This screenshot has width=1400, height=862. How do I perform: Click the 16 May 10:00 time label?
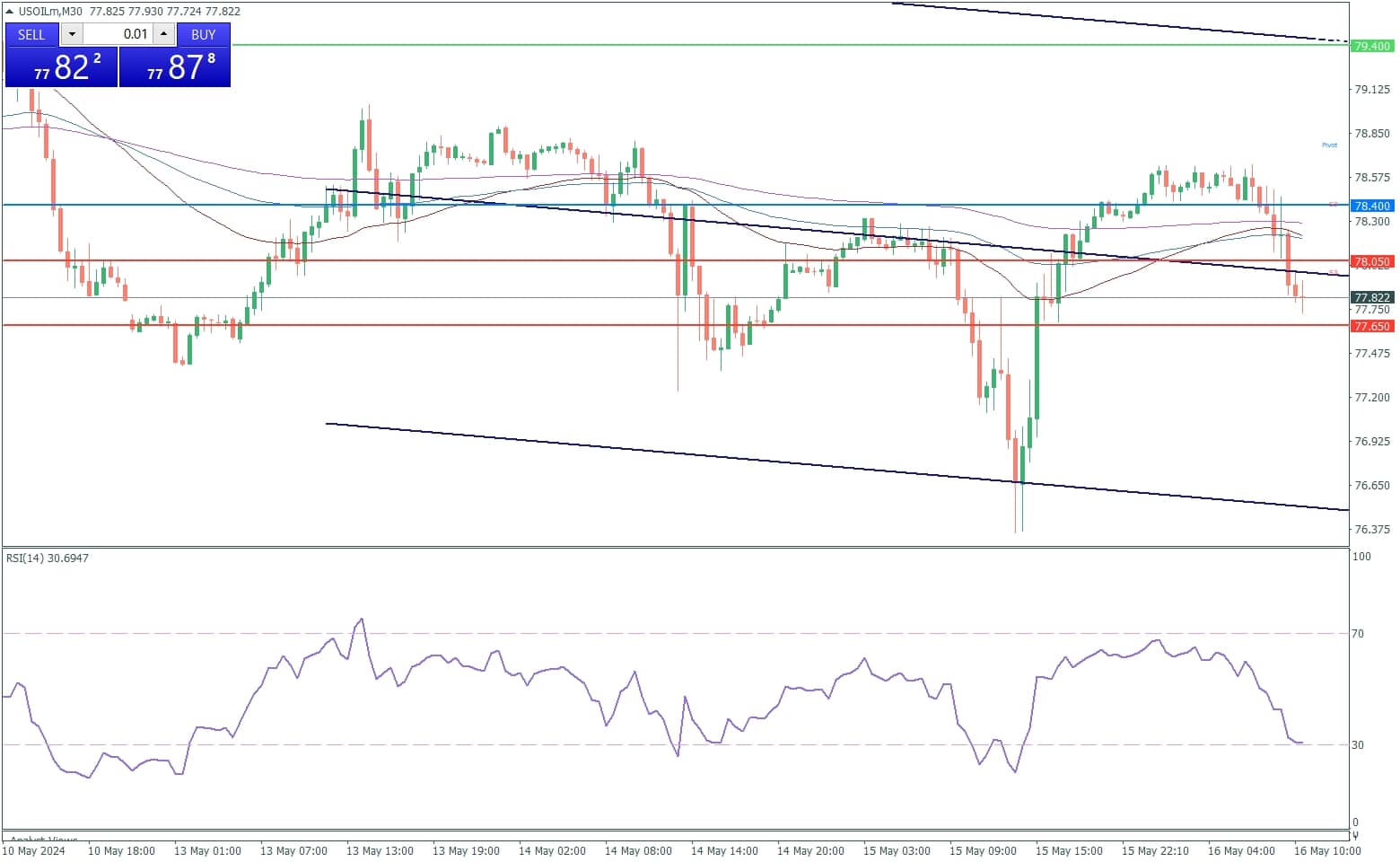tap(1327, 850)
